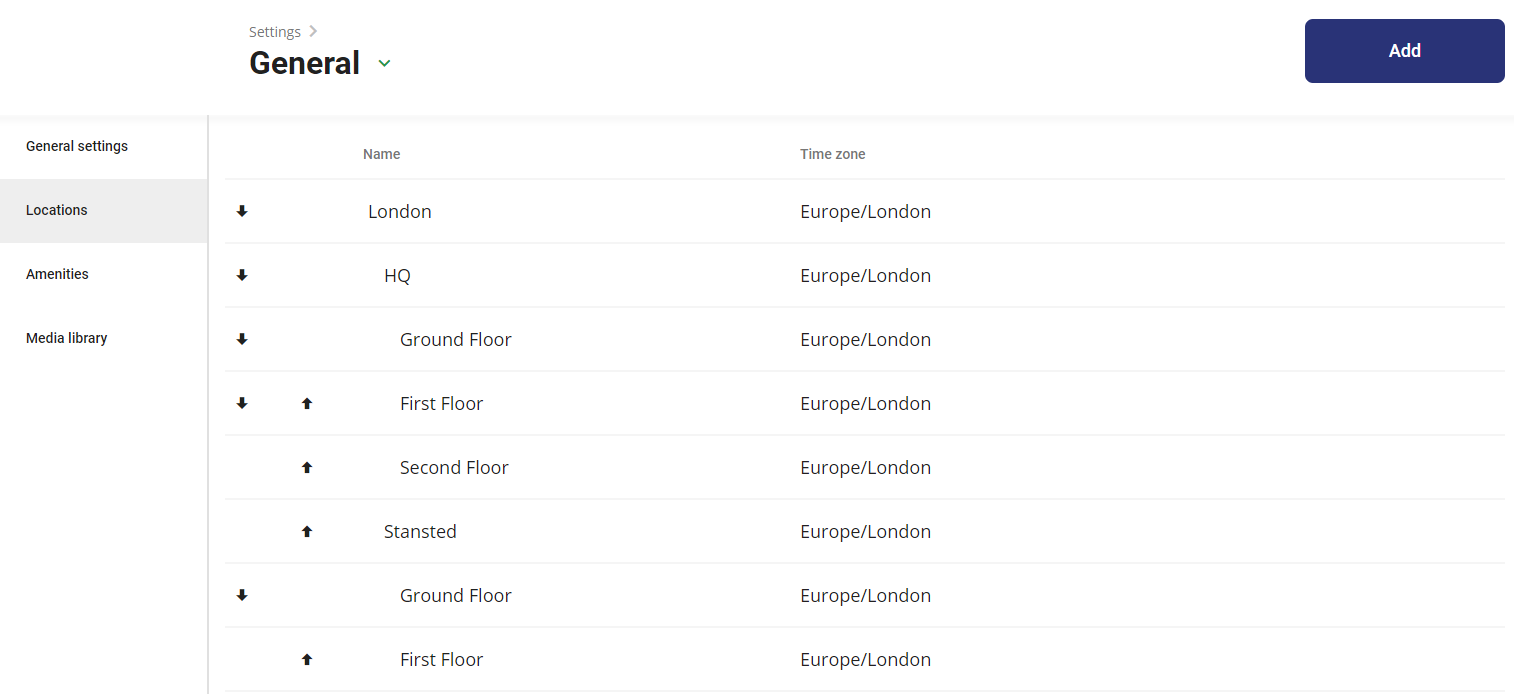Move HQ First Floor up
1514x694 pixels.
[x=307, y=403]
